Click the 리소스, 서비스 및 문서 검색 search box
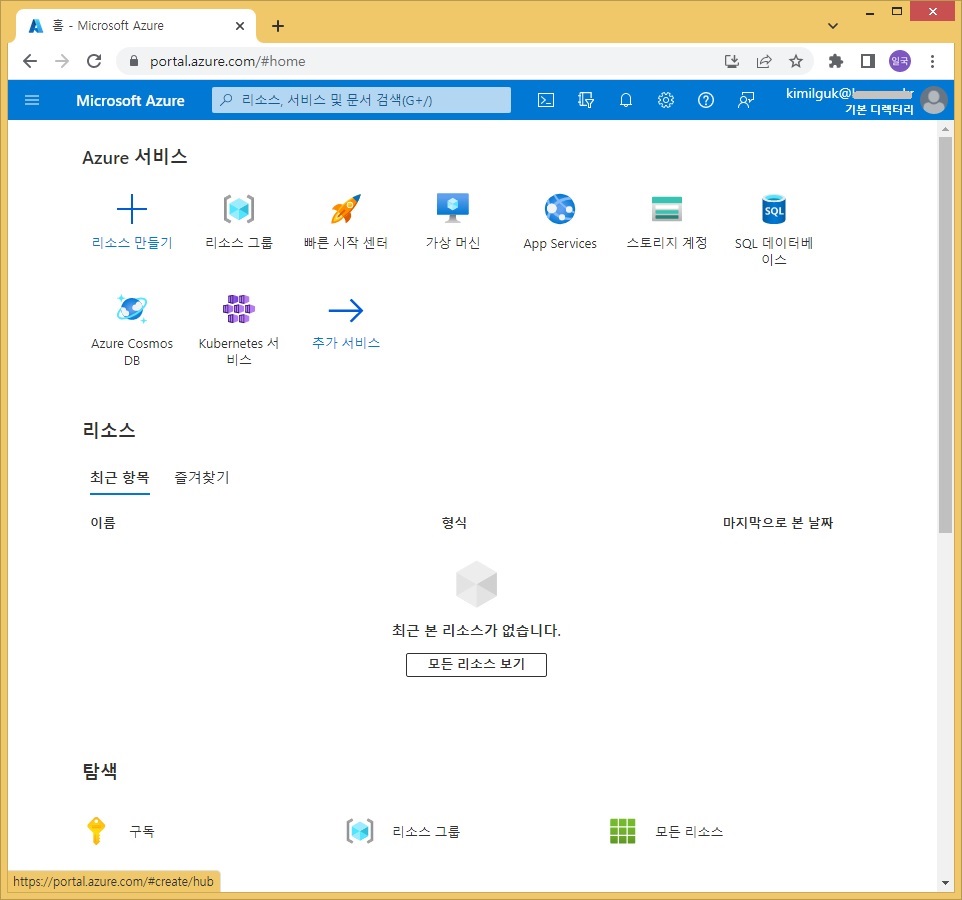The height and width of the screenshot is (900, 962). (x=361, y=100)
